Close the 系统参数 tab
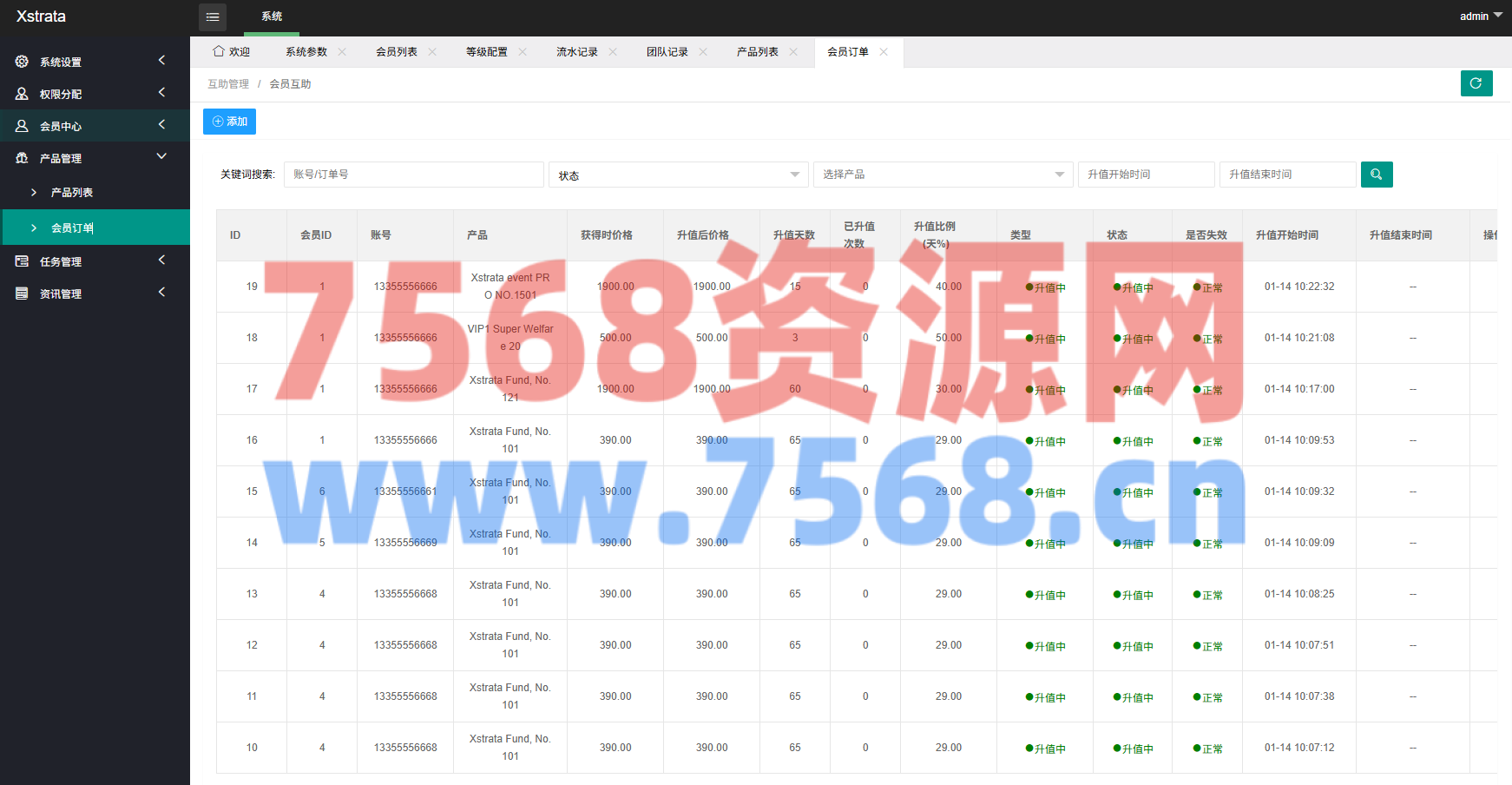Viewport: 1512px width, 785px height. (x=342, y=52)
